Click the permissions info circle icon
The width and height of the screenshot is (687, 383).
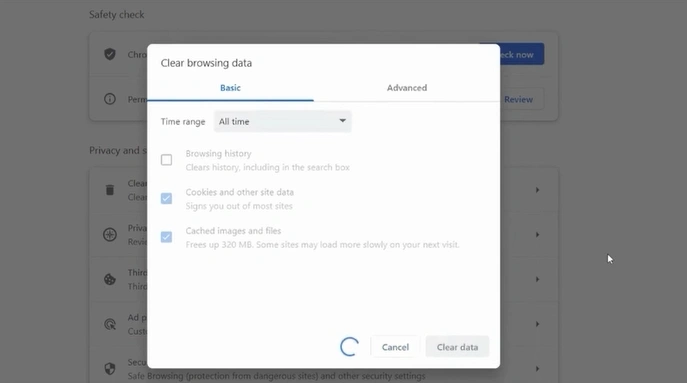(110, 99)
